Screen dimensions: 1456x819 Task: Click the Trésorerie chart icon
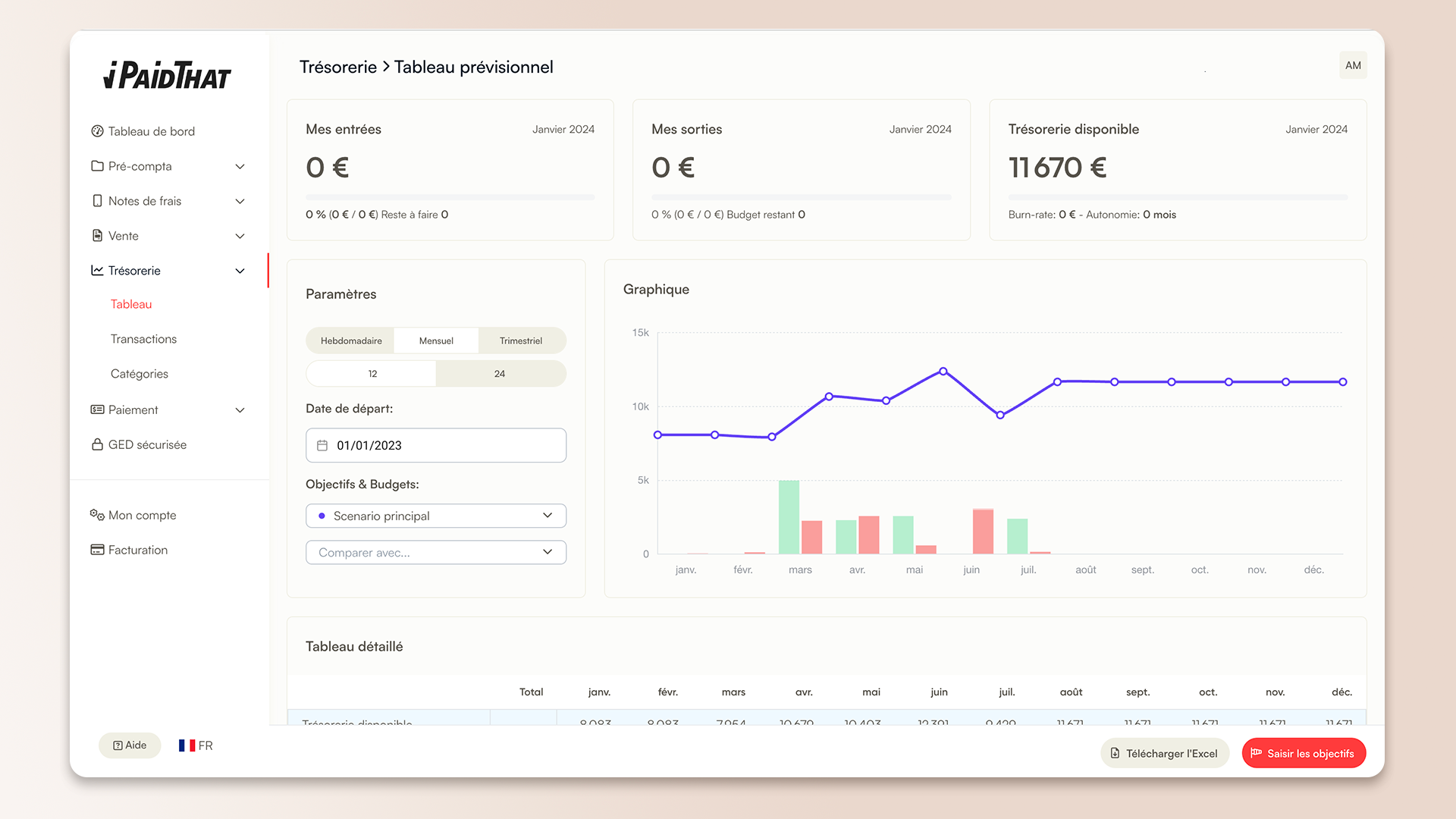coord(97,271)
